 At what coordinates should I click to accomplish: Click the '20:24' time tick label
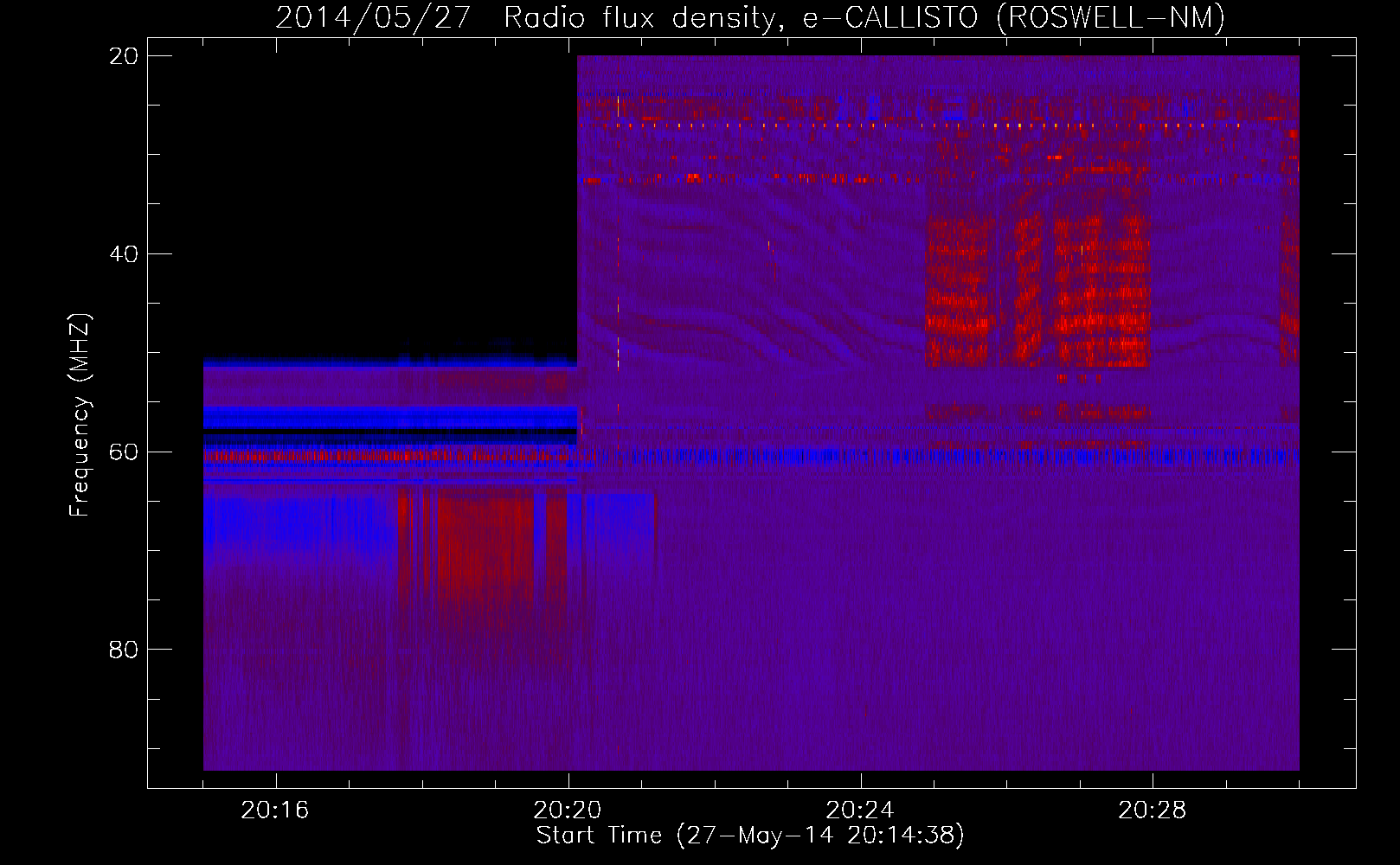860,811
